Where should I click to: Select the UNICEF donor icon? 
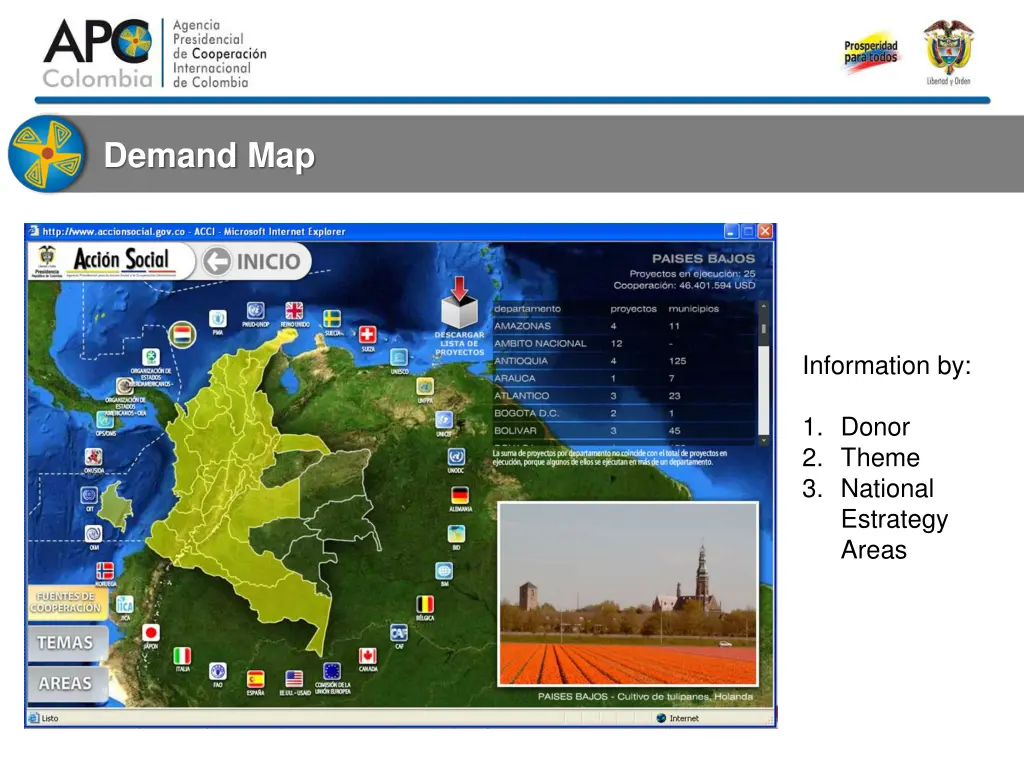(443, 419)
